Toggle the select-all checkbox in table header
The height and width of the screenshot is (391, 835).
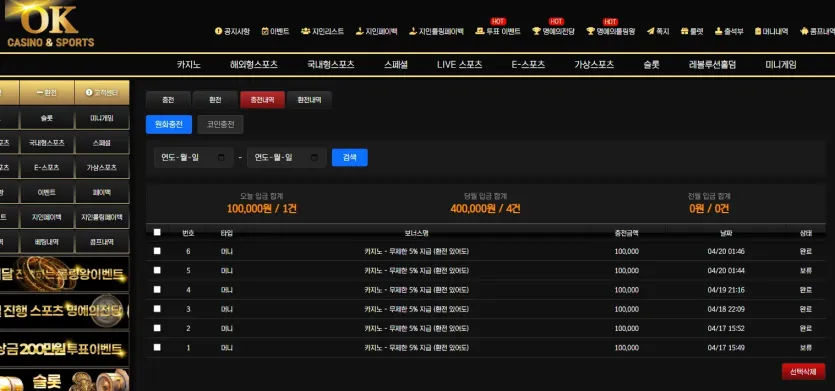tap(157, 232)
